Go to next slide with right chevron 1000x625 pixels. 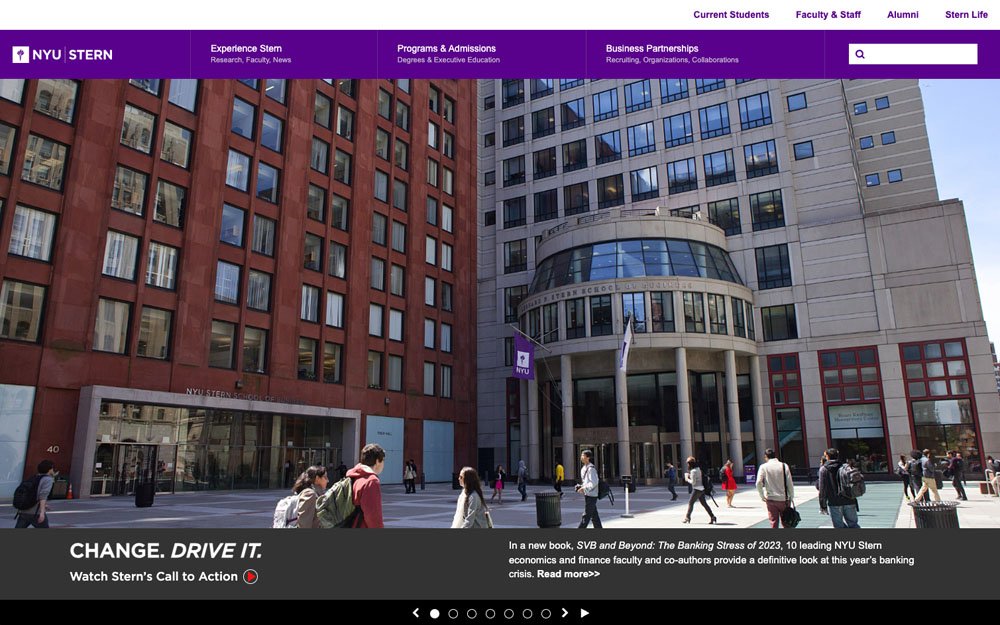pyautogui.click(x=564, y=613)
